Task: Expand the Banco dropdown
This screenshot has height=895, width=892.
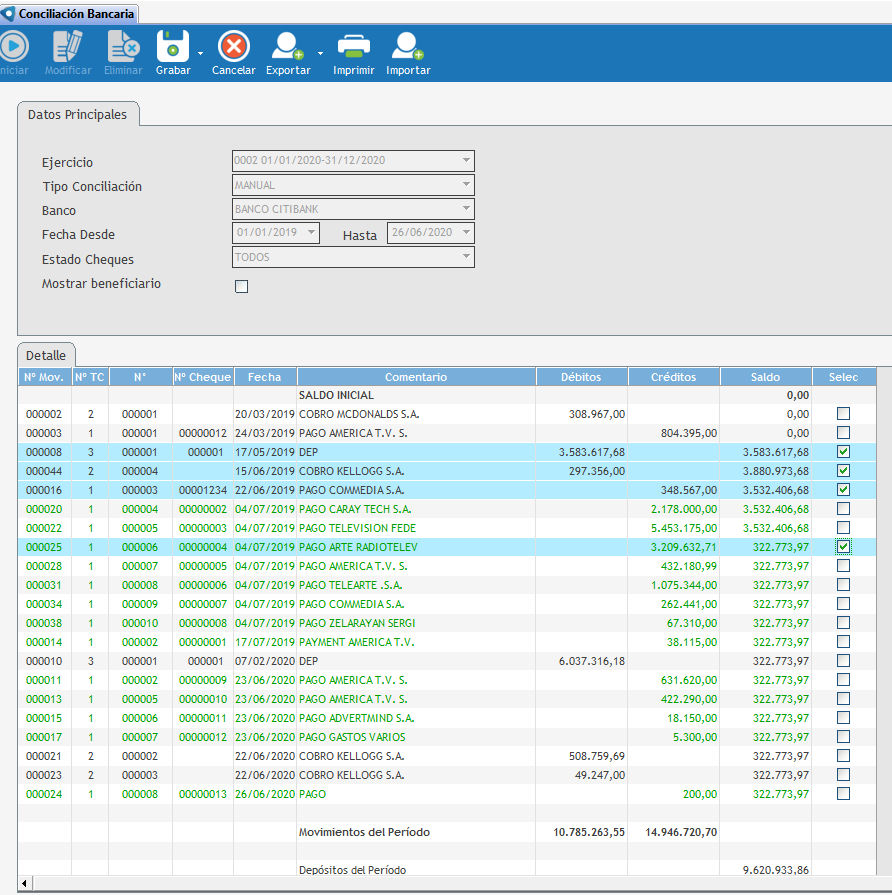Action: point(465,209)
